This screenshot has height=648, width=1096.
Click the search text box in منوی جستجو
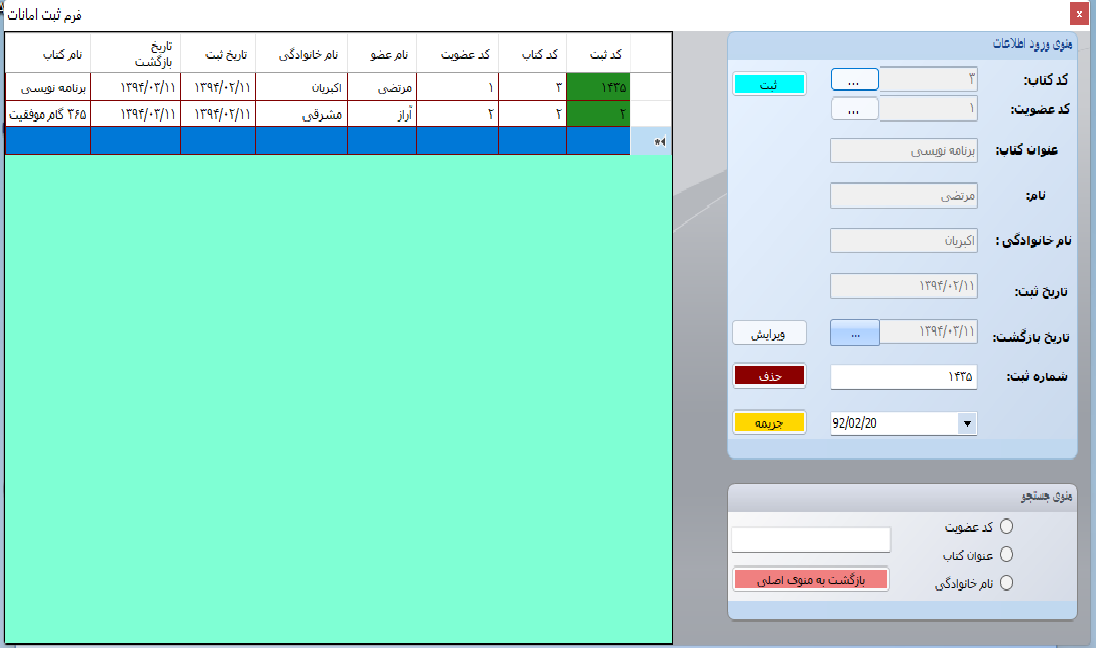click(x=810, y=540)
